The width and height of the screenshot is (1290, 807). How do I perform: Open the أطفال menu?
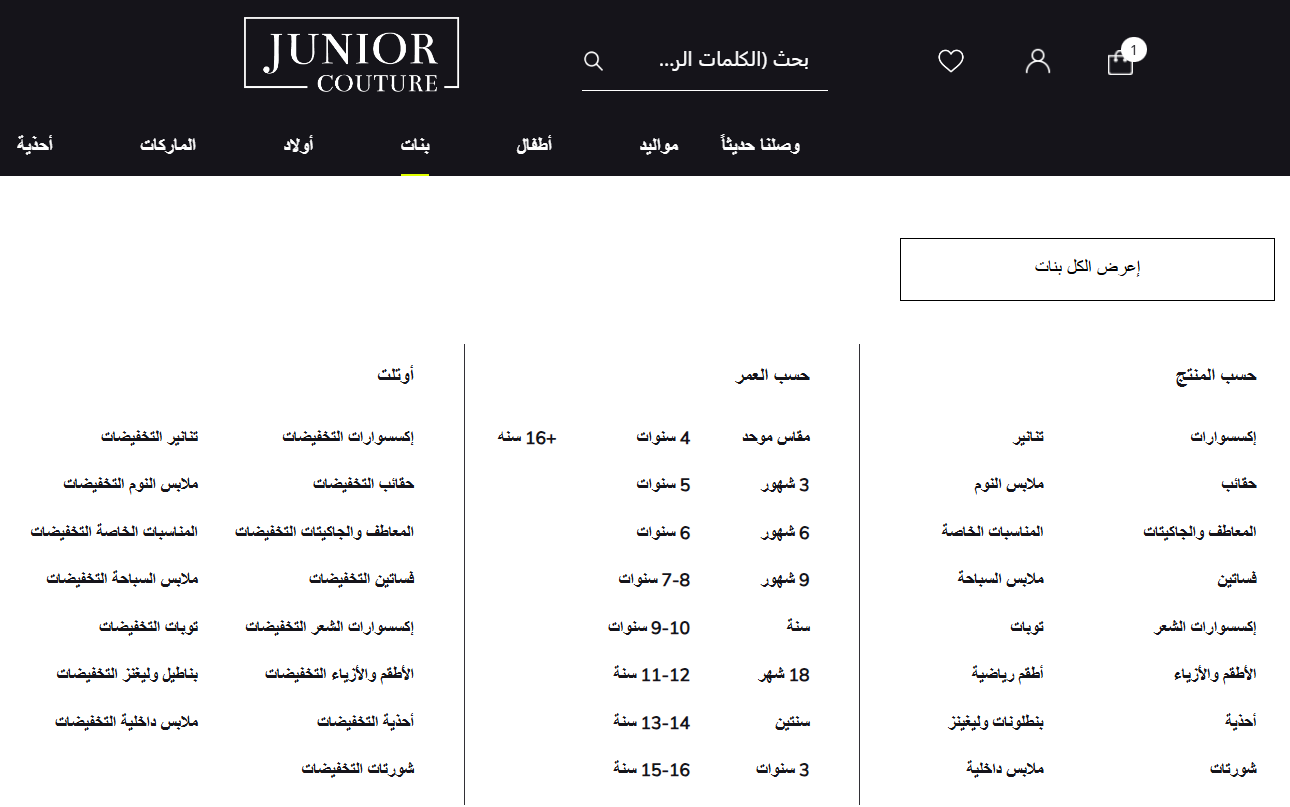tap(534, 145)
